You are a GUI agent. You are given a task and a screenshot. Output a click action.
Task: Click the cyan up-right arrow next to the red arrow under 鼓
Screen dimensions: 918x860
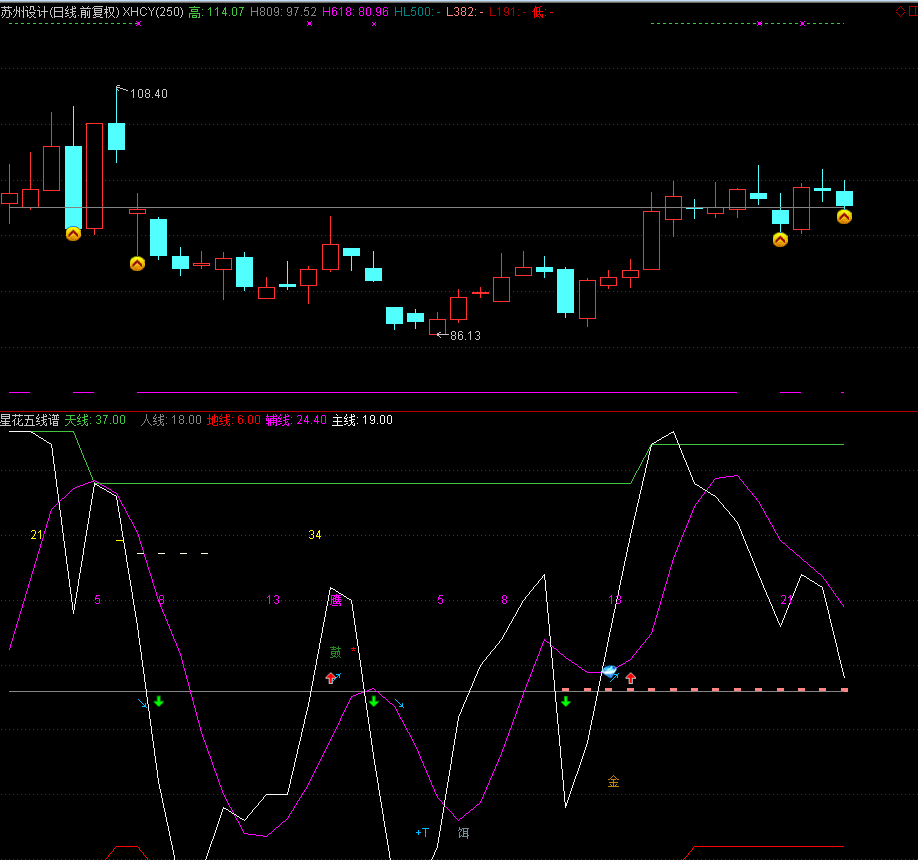tap(338, 676)
